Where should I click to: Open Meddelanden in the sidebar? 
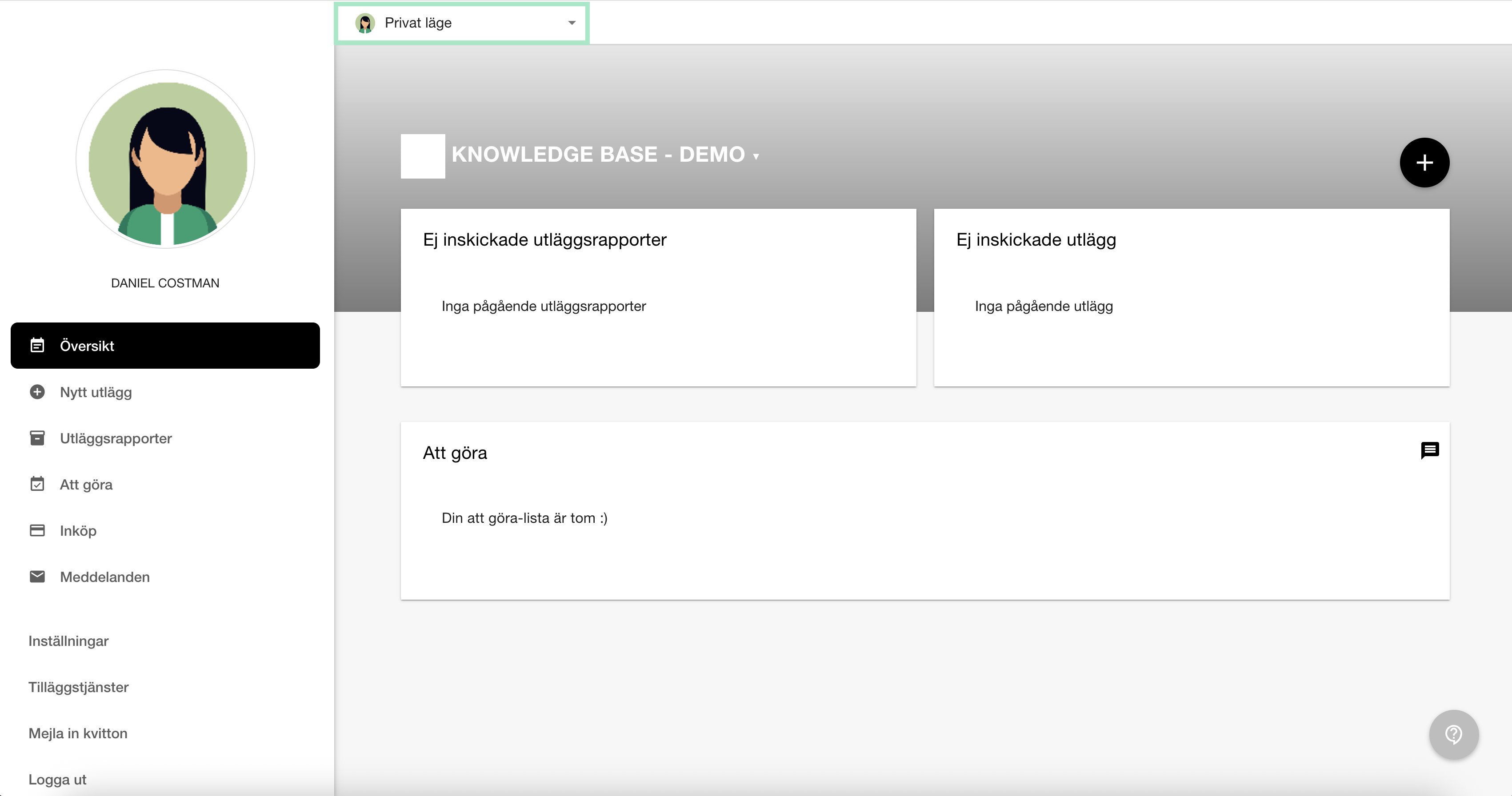point(165,577)
